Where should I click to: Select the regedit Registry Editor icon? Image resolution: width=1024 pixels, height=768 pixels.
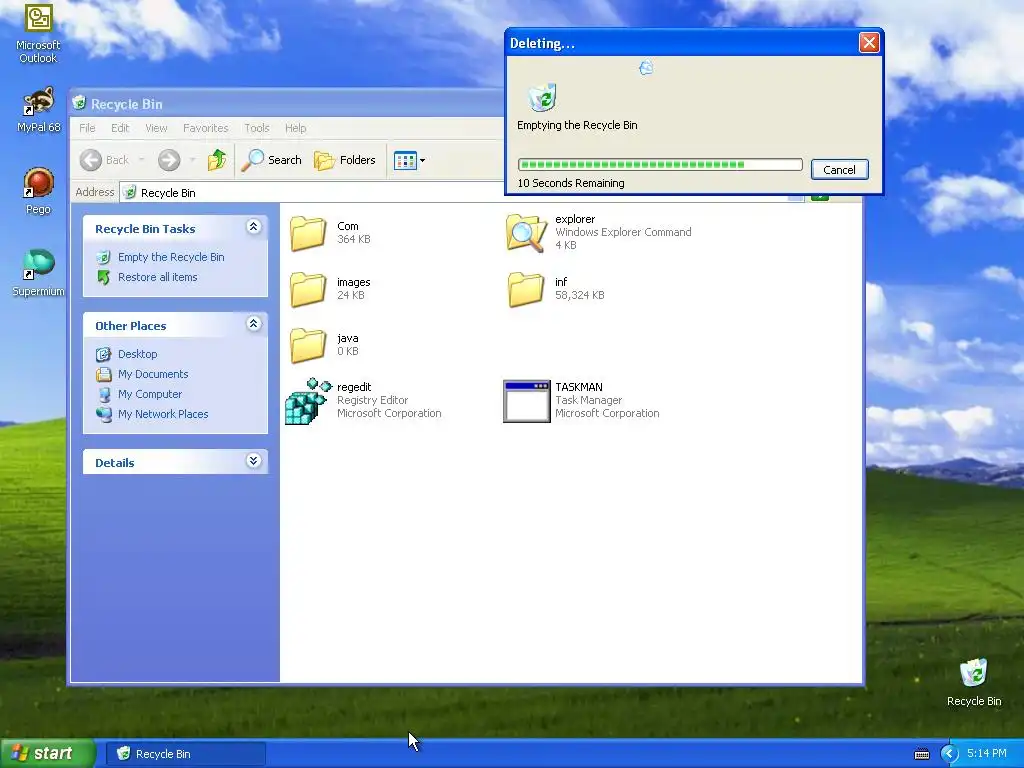(308, 401)
